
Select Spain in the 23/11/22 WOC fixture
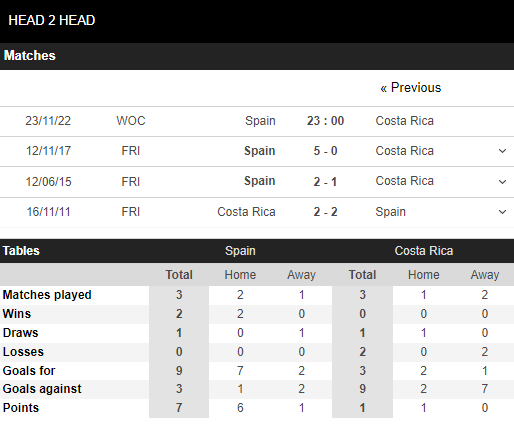click(x=260, y=121)
